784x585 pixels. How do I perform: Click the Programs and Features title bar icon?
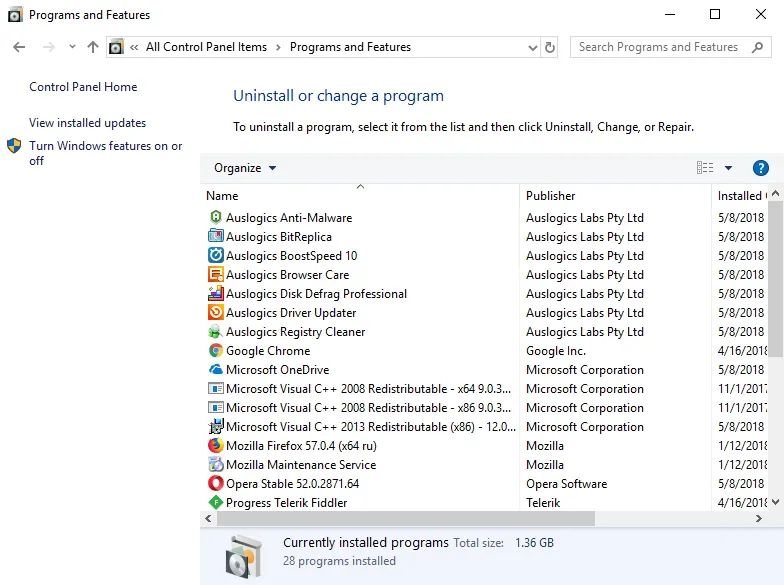[x=15, y=14]
